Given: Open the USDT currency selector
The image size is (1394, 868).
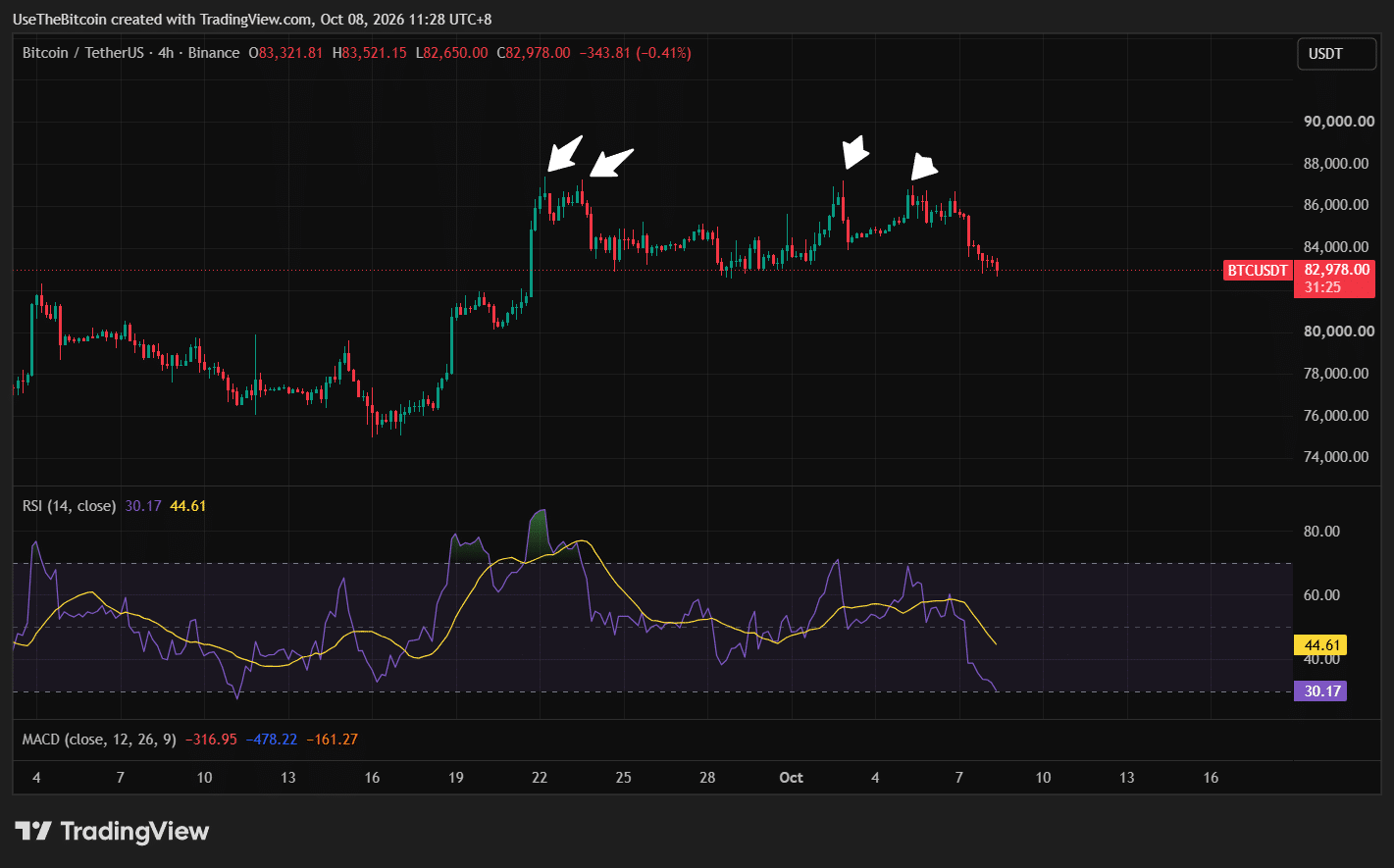Looking at the screenshot, I should point(1336,54).
